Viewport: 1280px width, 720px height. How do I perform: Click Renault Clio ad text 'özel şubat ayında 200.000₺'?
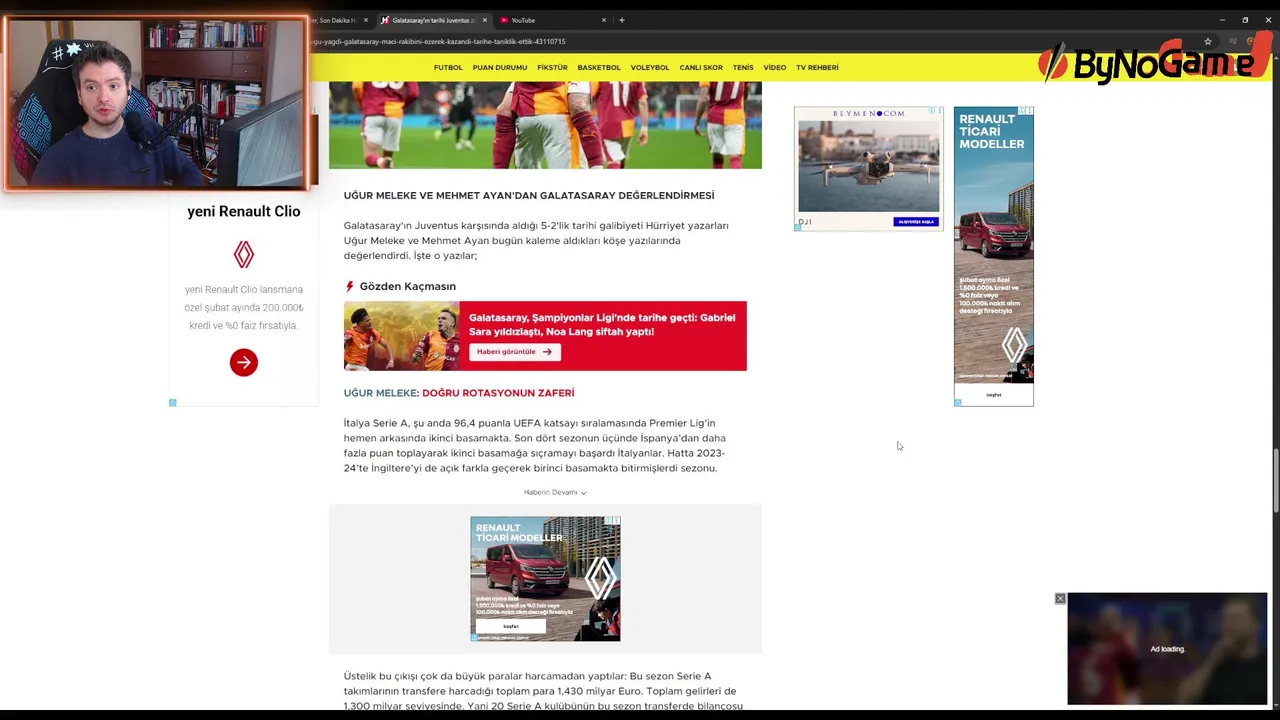[x=244, y=308]
